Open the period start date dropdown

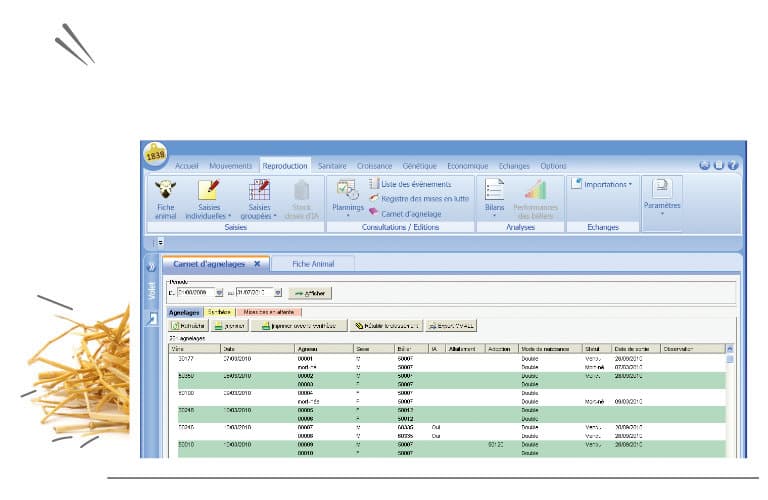(219, 293)
